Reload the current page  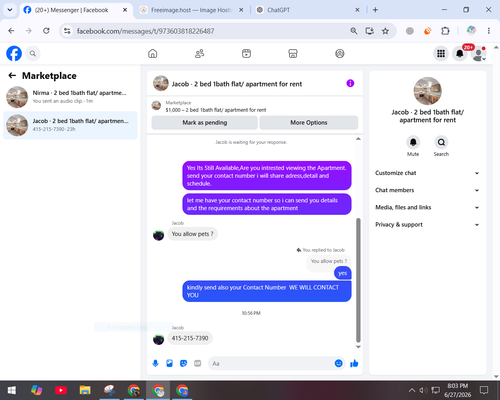[46, 31]
